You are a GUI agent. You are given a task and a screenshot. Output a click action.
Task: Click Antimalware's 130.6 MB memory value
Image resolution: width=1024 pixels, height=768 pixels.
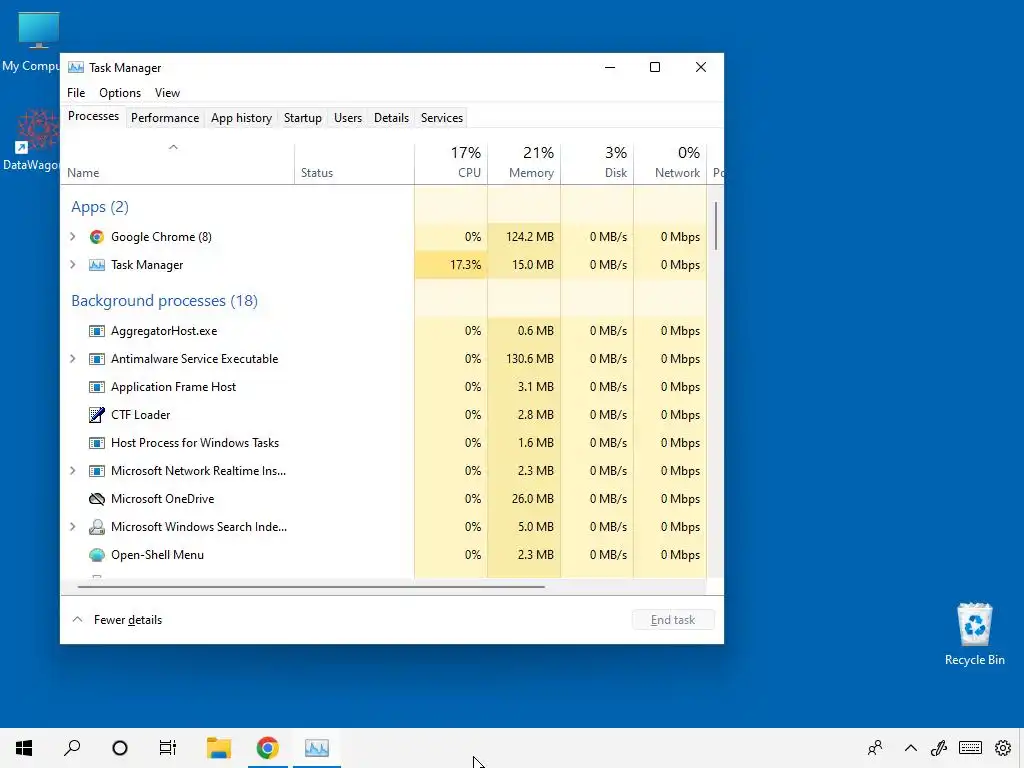[530, 359]
